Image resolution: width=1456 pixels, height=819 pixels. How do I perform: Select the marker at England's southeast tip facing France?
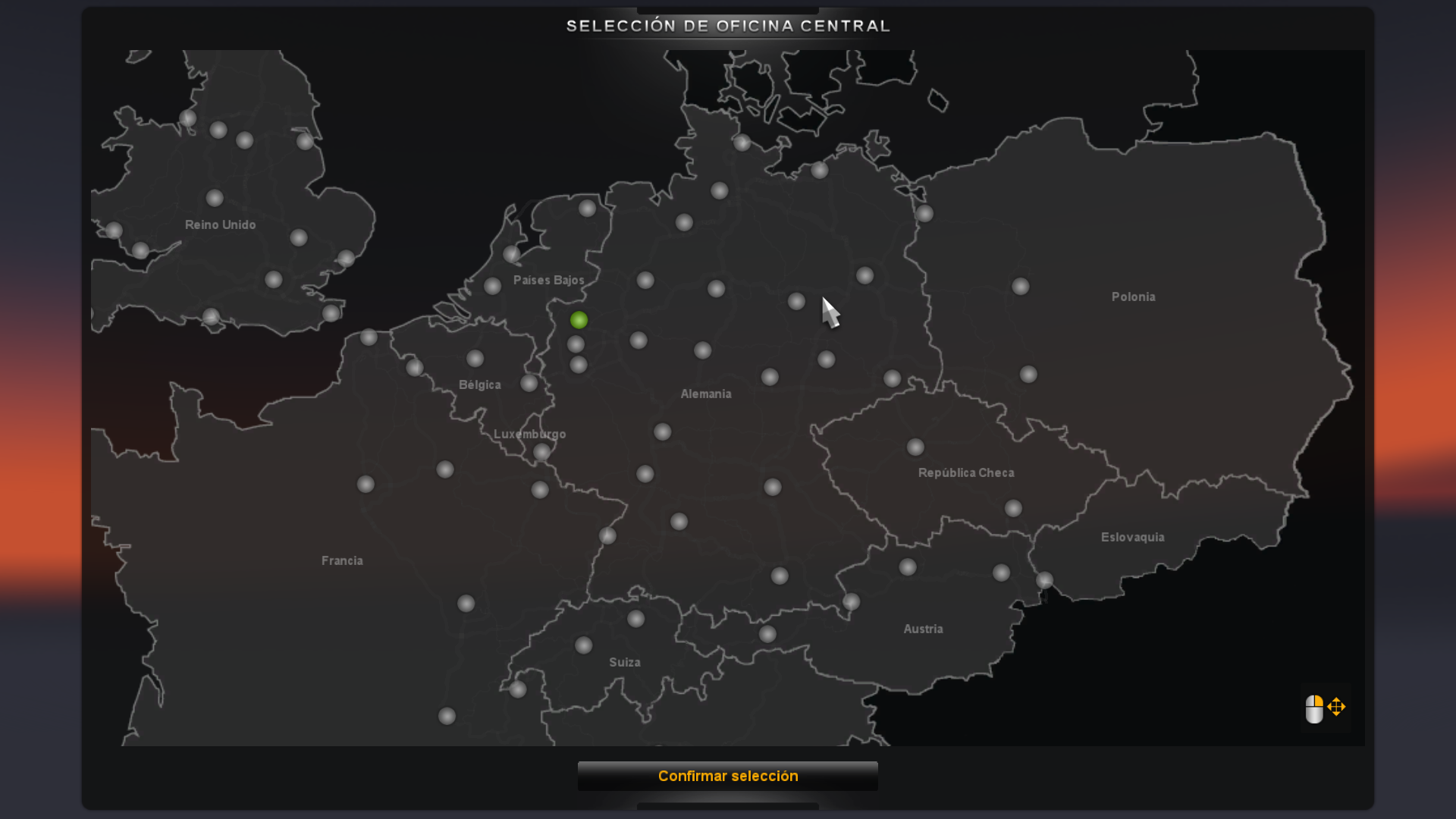[331, 312]
